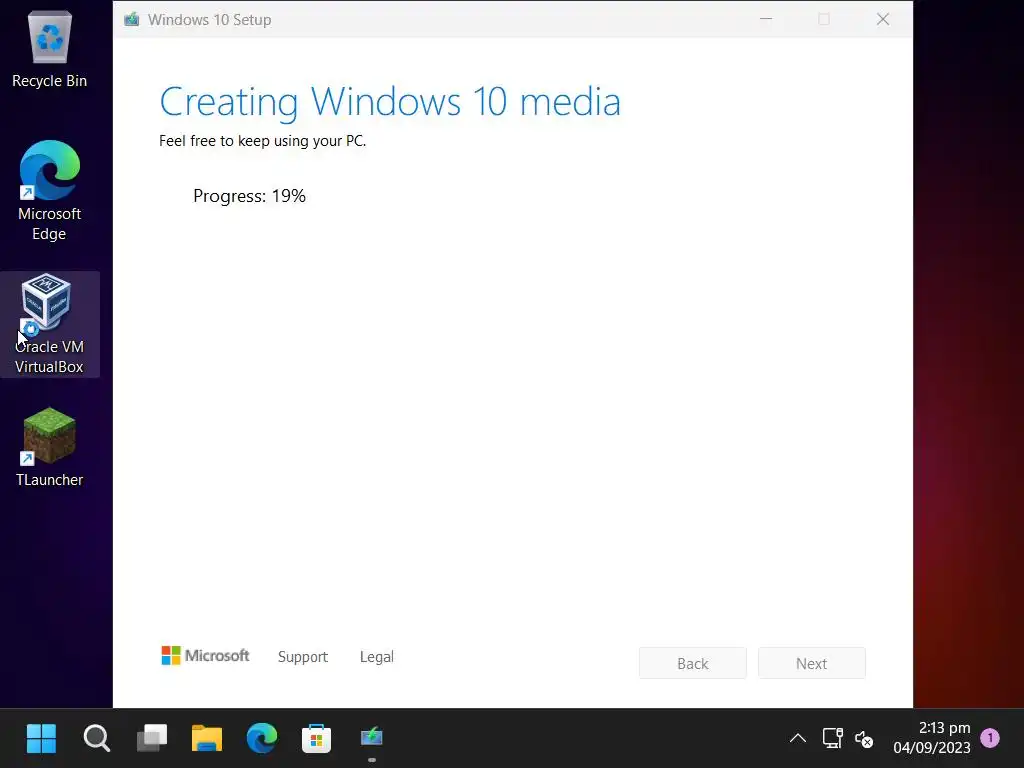Open the Recycle Bin desktop icon
Screen dimensions: 1024x768
point(50,50)
